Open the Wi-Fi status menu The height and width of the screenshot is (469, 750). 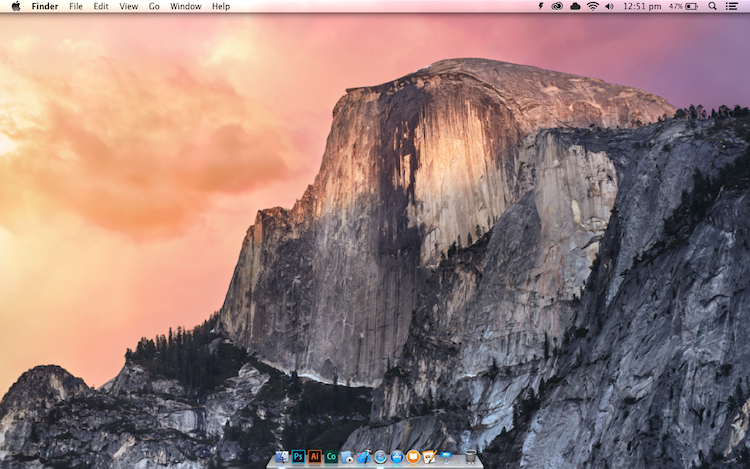pos(593,6)
